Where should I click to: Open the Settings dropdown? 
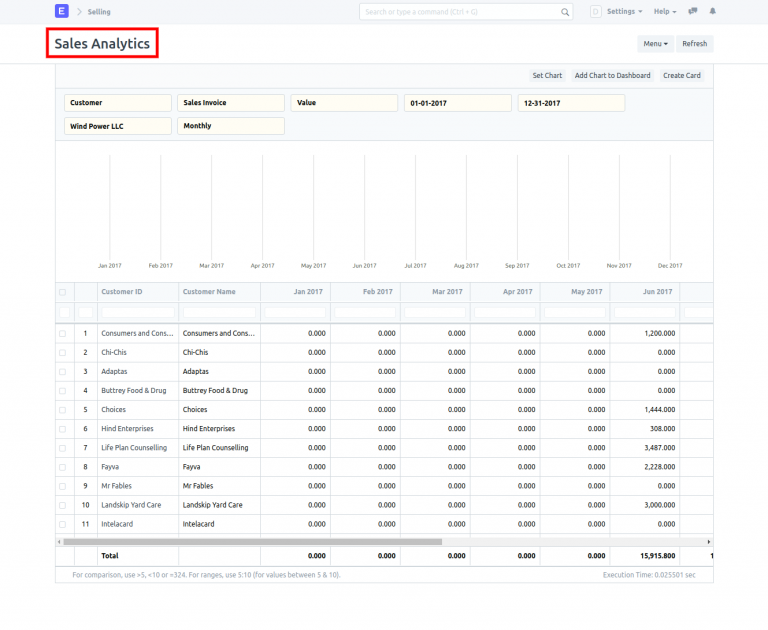(624, 12)
